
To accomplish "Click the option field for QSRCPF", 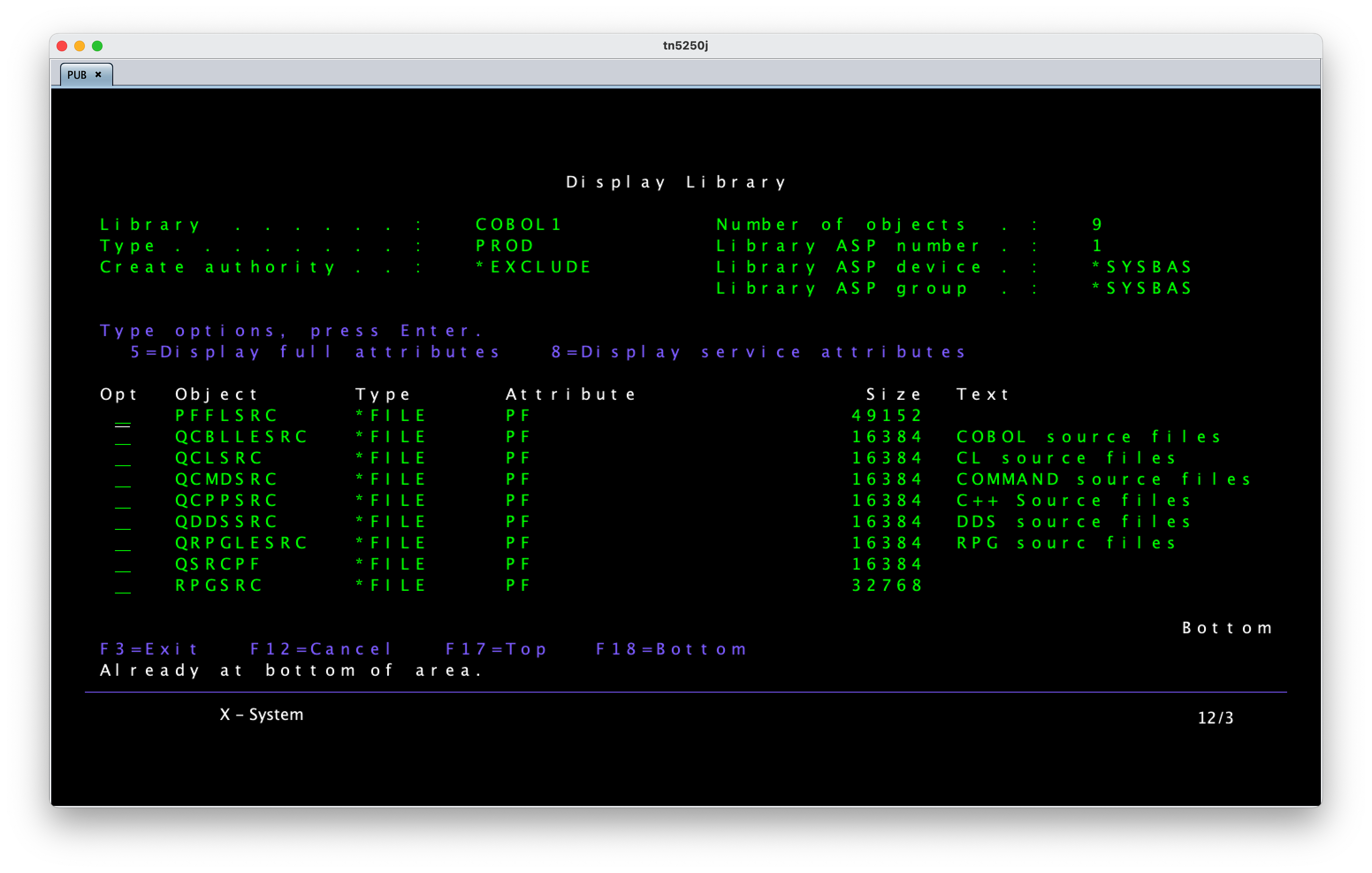I will [x=122, y=565].
